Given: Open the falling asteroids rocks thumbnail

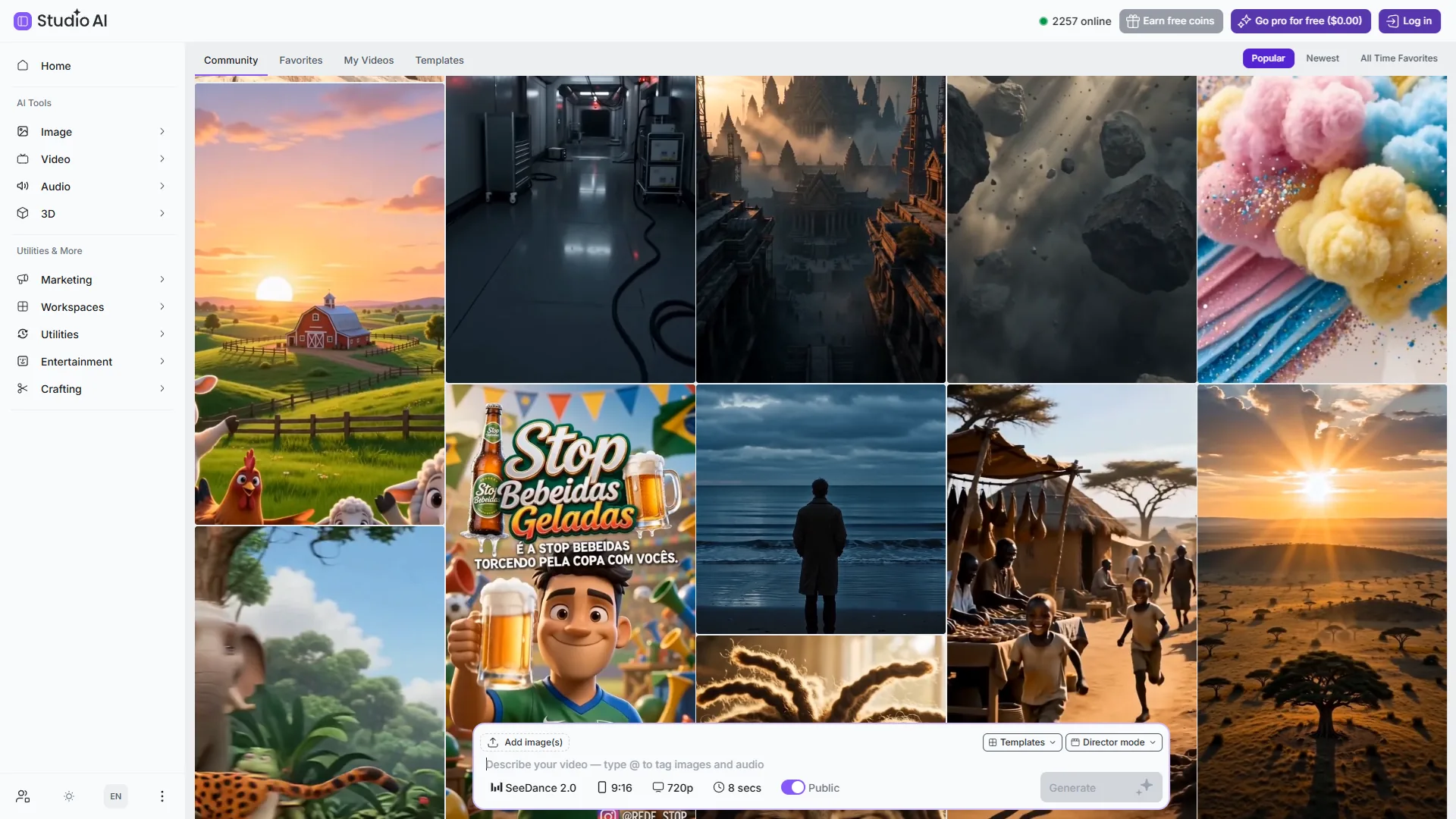Looking at the screenshot, I should point(1072,229).
